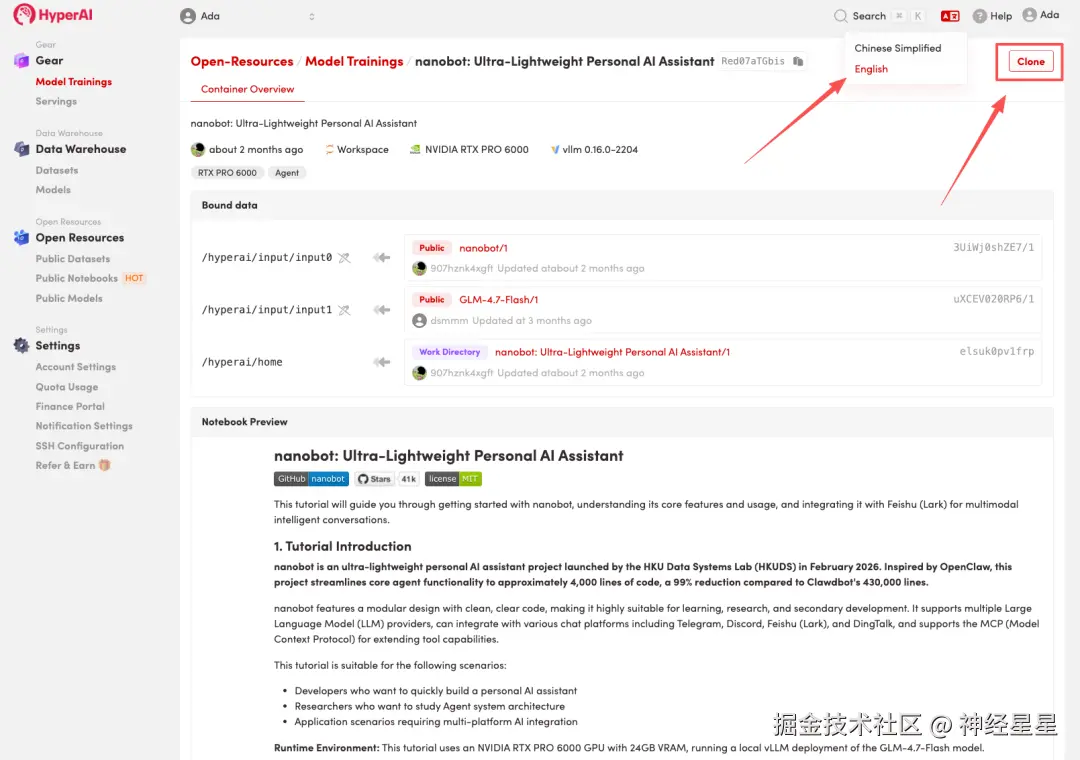Image resolution: width=1080 pixels, height=760 pixels.
Task: Click the ID uXCEV020RP6/1
Action: point(993,299)
